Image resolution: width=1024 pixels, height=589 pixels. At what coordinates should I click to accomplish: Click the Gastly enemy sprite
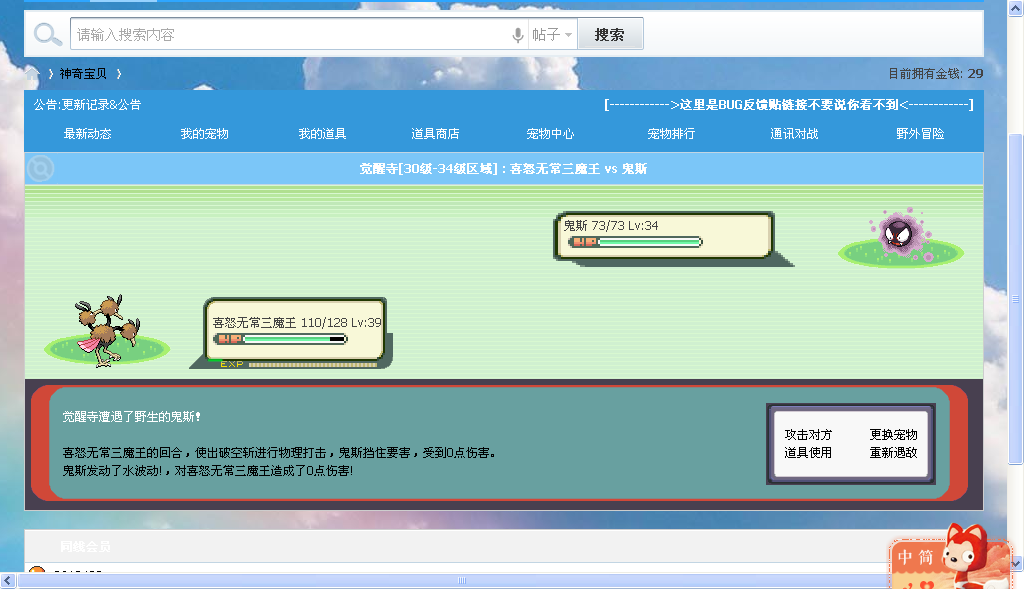[x=900, y=232]
